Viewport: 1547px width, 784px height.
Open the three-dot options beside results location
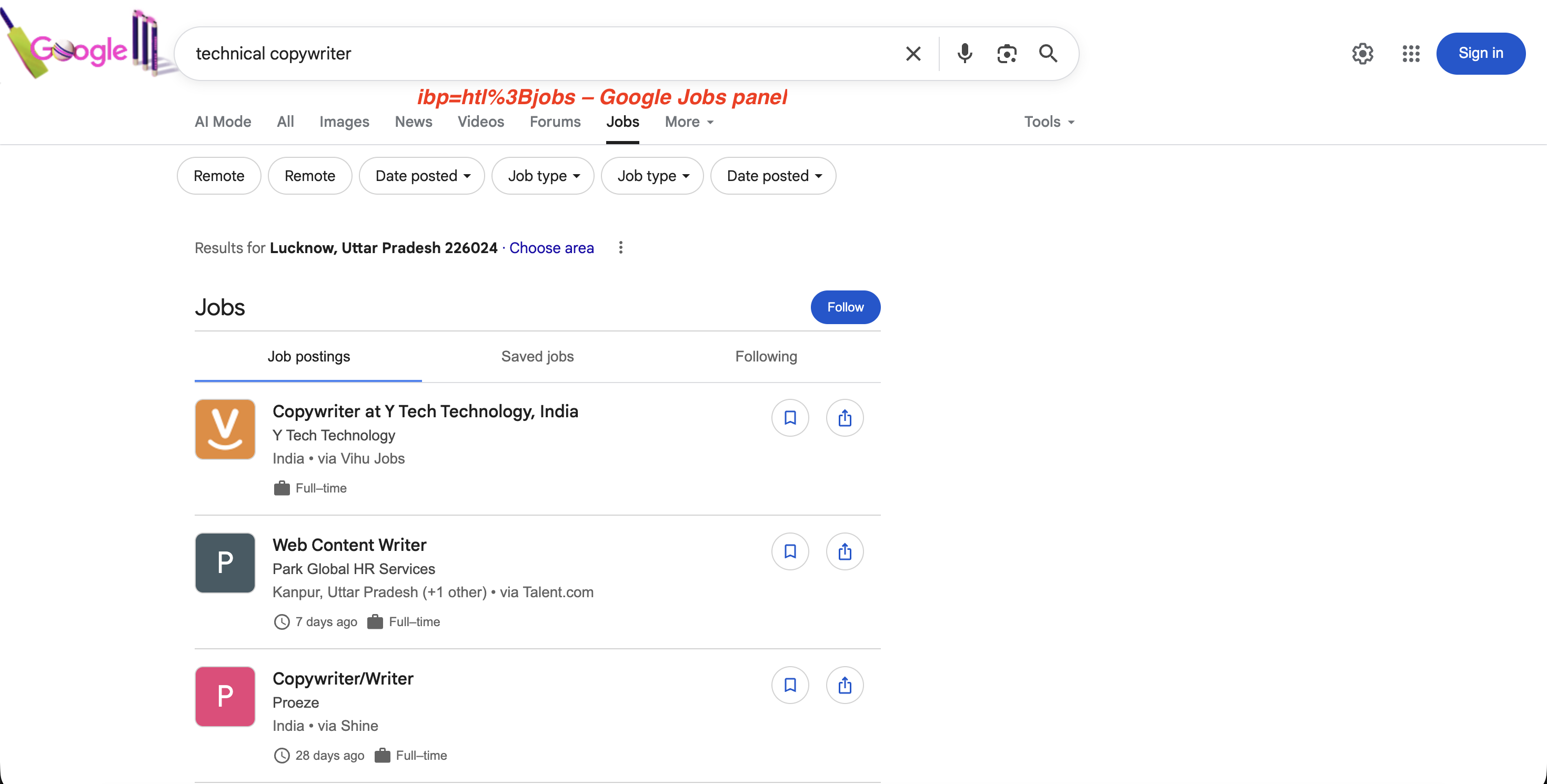click(620, 247)
